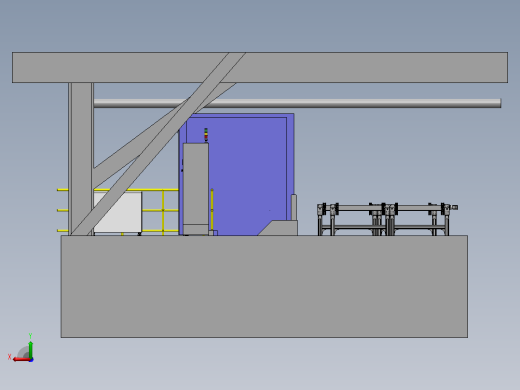Image resolution: width=520 pixels, height=390 pixels.
Task: Select the long diagonal brace
Action: coord(158,144)
